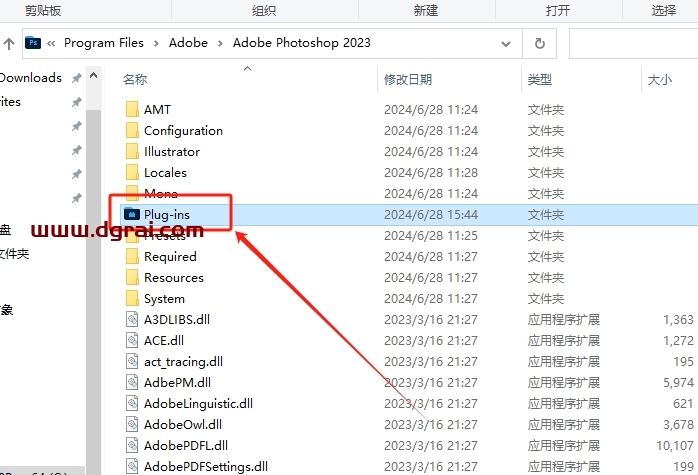Select the Illustrator folder name
This screenshot has width=698, height=475.
coord(172,151)
